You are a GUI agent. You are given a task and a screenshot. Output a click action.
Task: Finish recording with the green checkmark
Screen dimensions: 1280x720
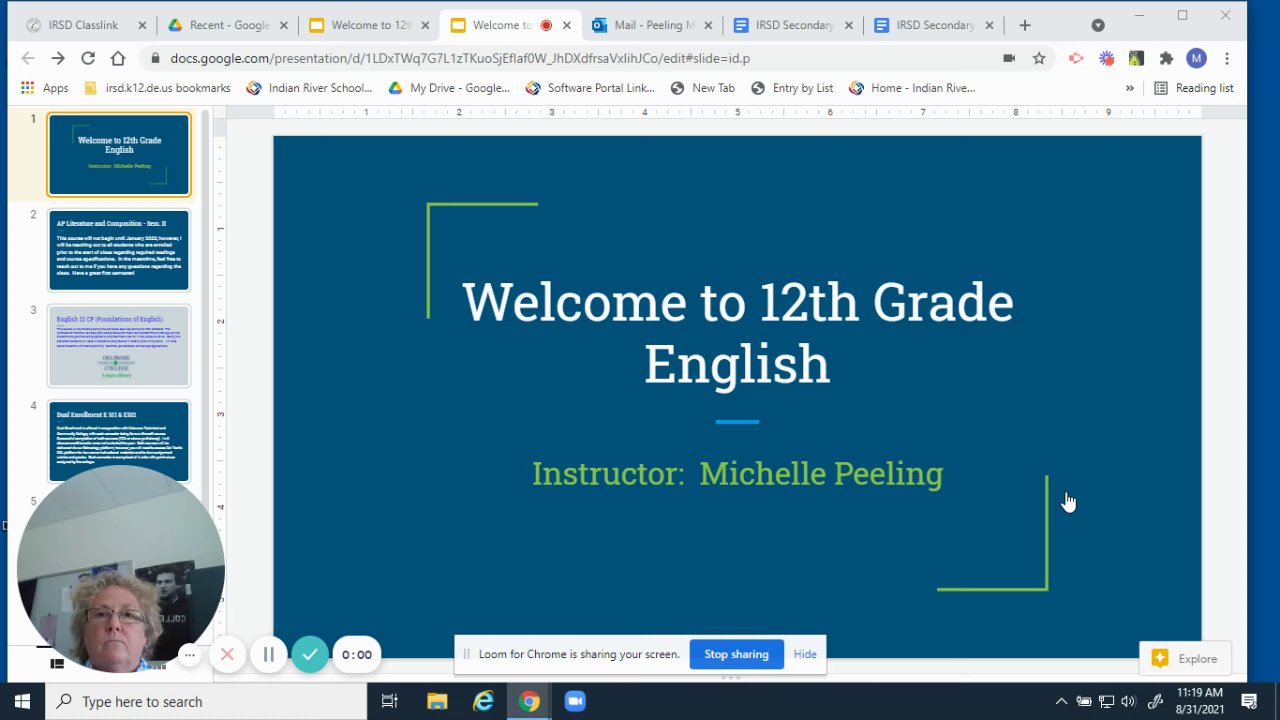[x=310, y=655]
